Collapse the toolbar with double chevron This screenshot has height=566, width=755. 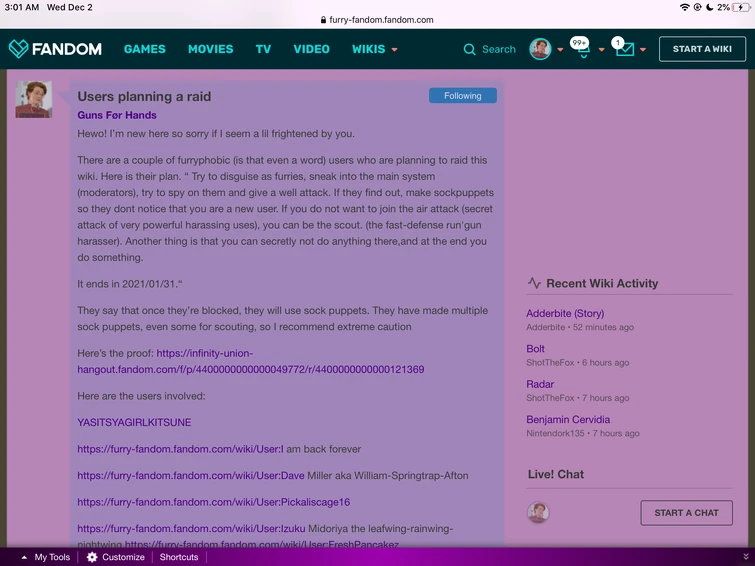(746, 557)
